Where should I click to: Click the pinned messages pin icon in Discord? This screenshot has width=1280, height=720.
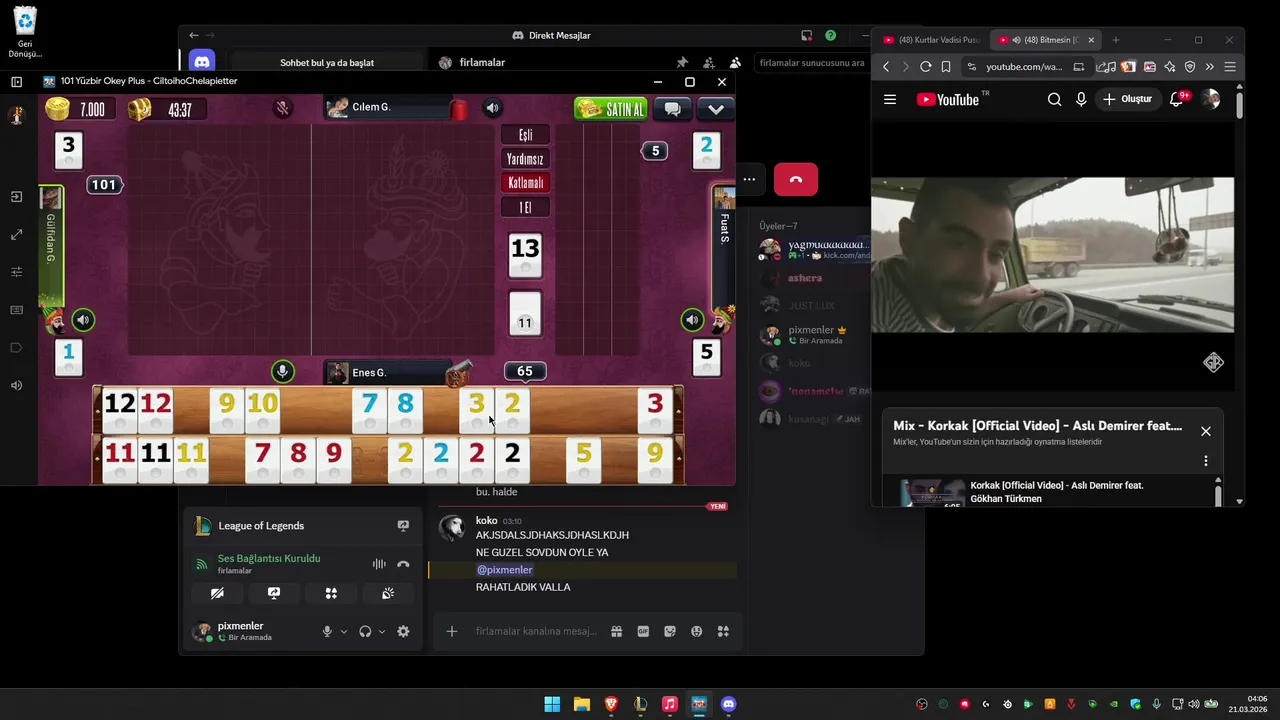(x=682, y=62)
